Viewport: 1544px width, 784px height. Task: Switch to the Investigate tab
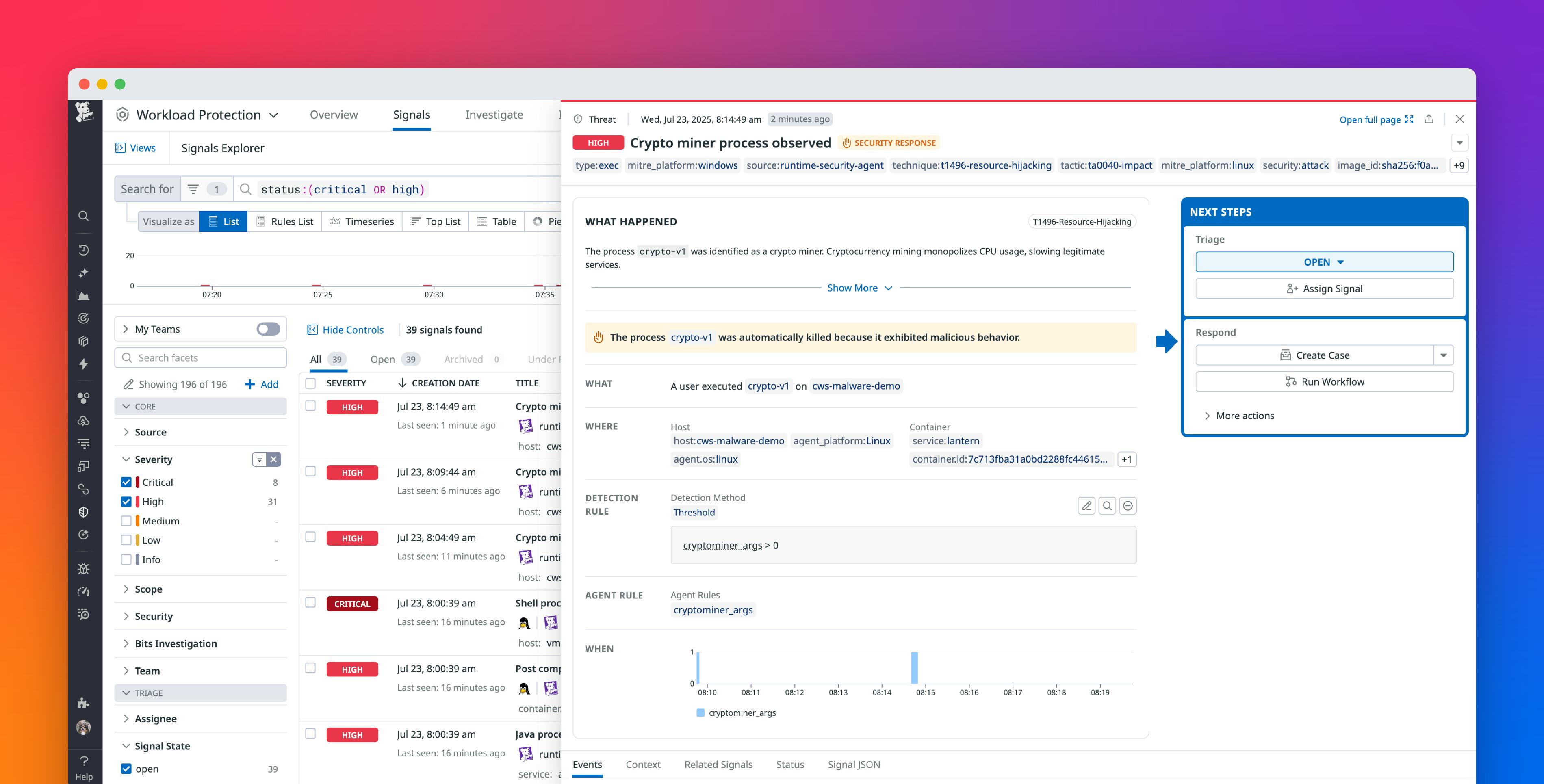pyautogui.click(x=494, y=115)
